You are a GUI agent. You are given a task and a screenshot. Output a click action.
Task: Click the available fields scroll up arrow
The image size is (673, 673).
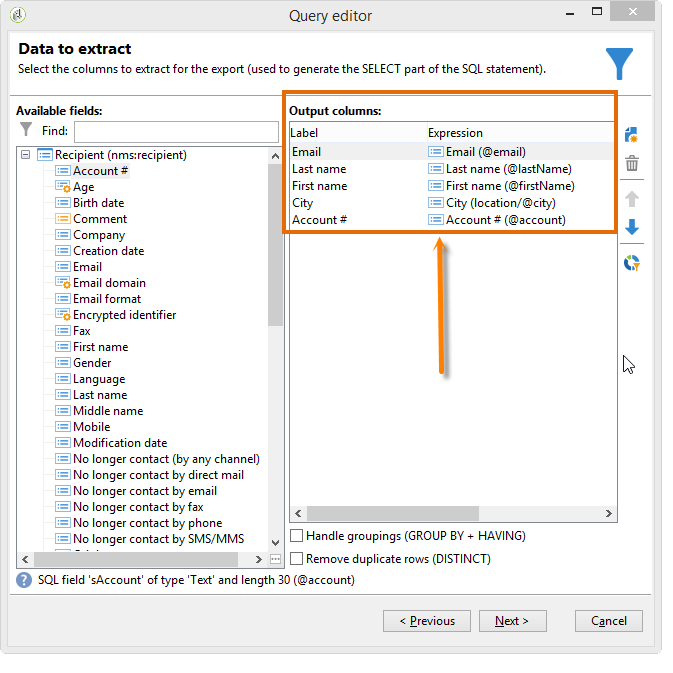[275, 156]
